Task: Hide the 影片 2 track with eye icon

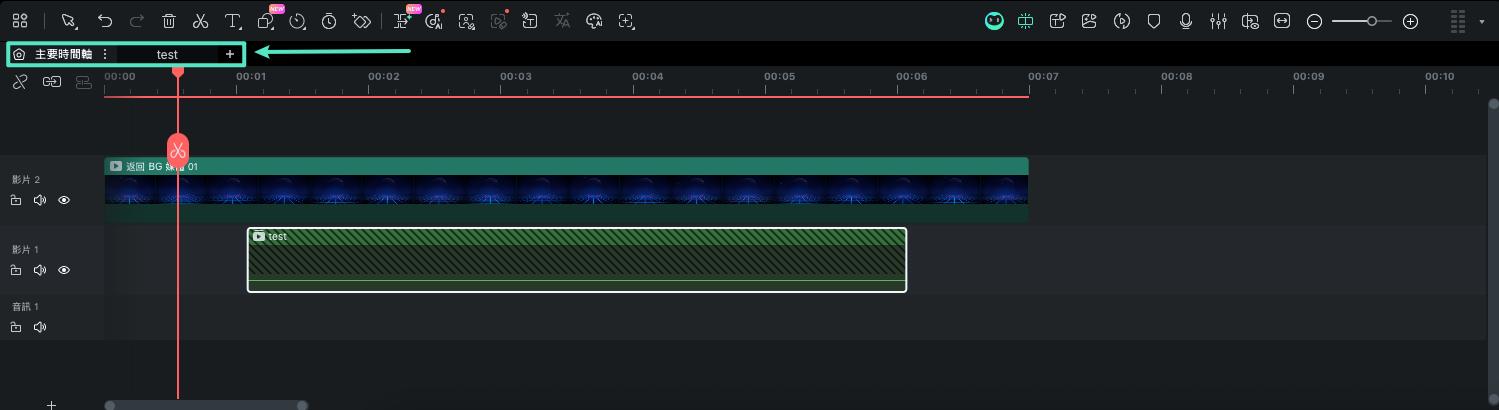Action: (64, 200)
